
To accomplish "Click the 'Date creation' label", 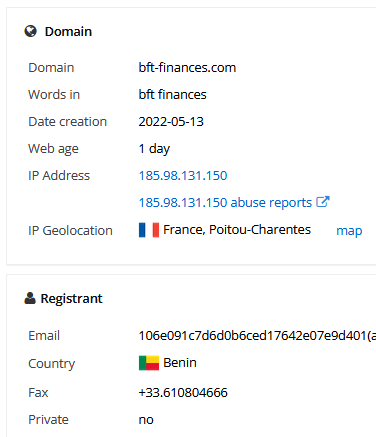I will 67,122.
